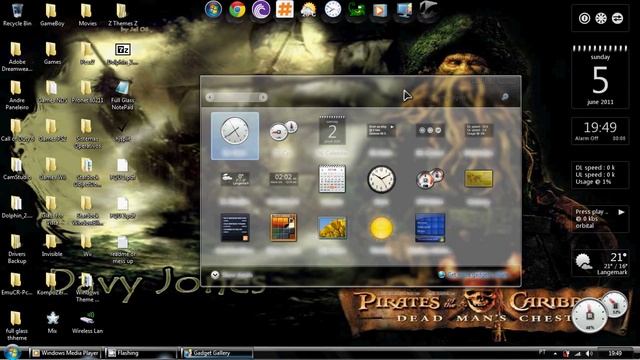
Task: Click the middle round button on sidebar control gadget
Action: tap(601, 18)
